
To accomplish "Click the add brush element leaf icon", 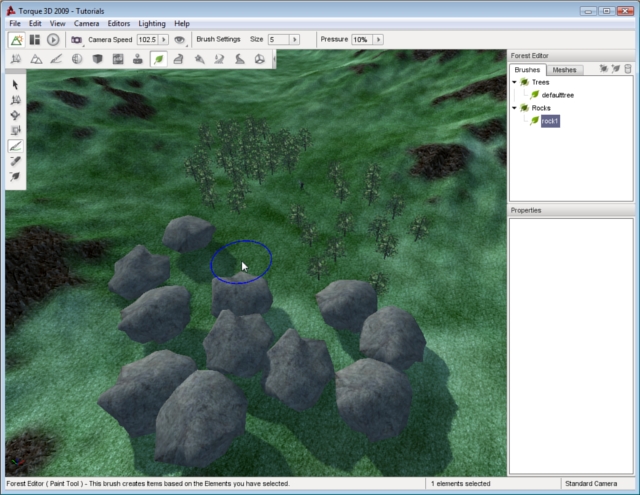I will click(615, 69).
